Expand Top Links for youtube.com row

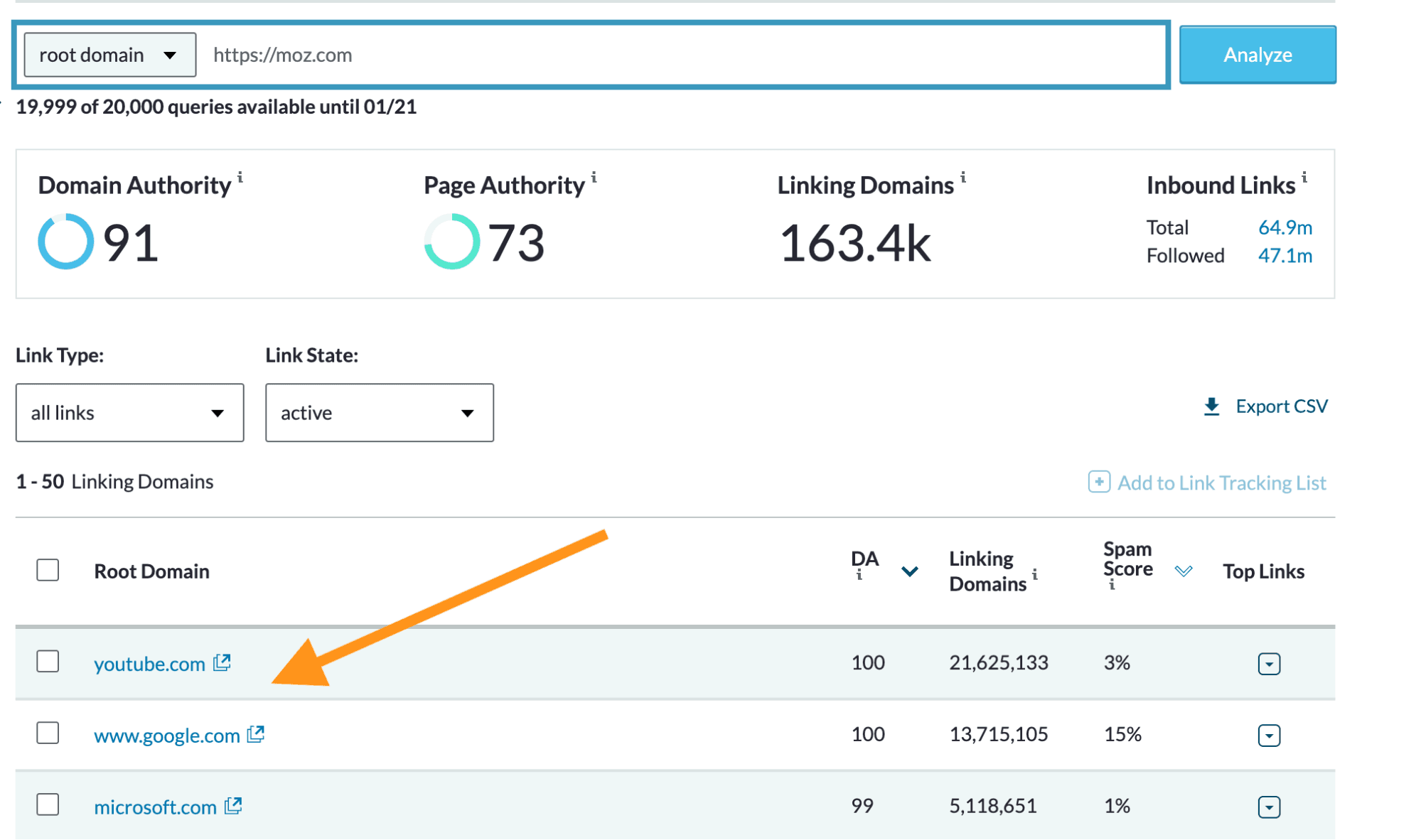tap(1270, 664)
